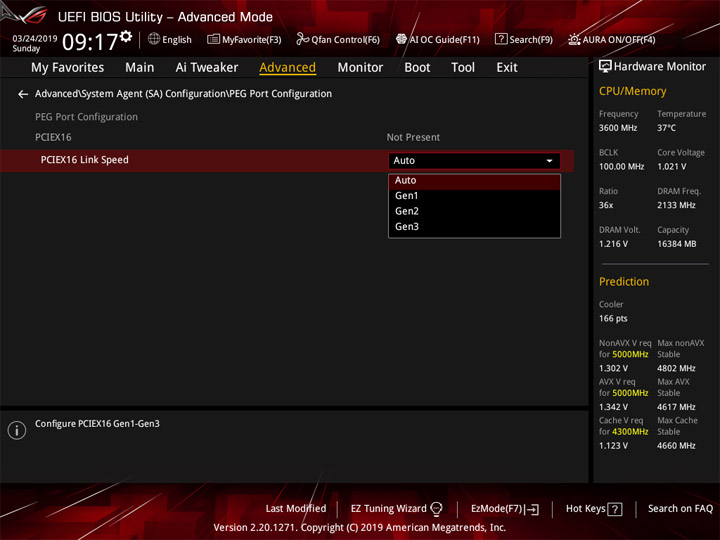The width and height of the screenshot is (720, 540).
Task: Click the date 03/24/2019 Sunday
Action: click(34, 43)
